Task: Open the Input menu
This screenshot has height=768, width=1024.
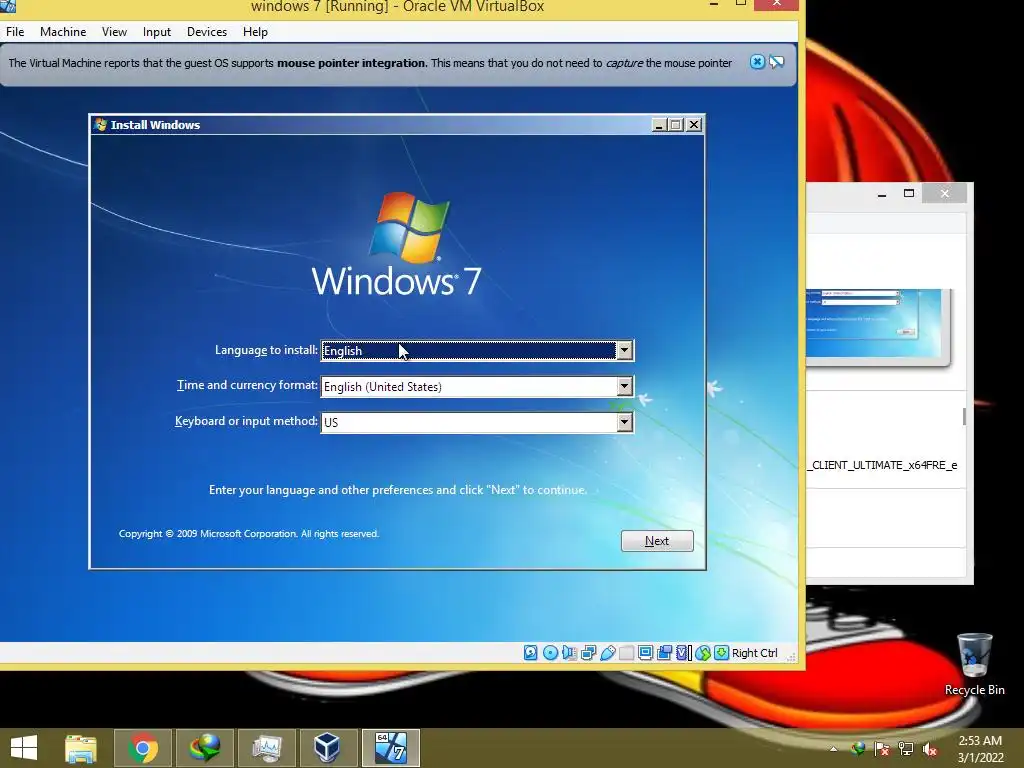Action: [x=157, y=31]
